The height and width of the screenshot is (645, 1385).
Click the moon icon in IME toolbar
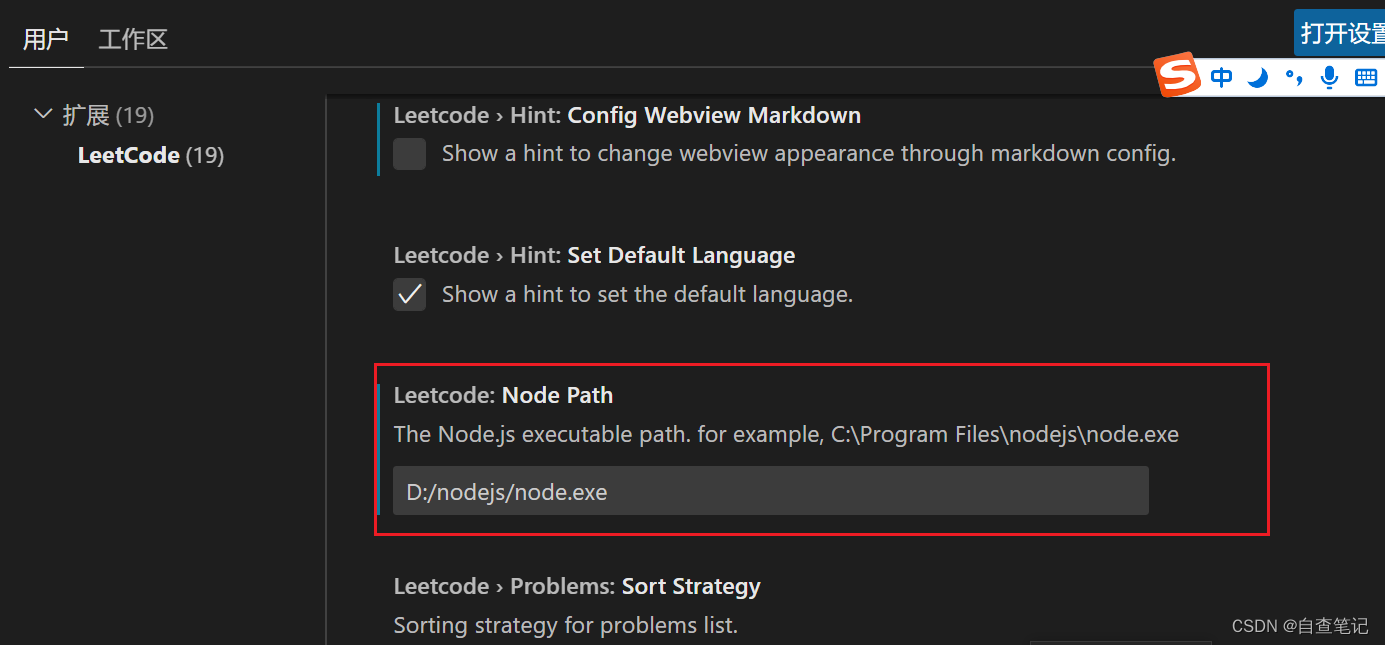pyautogui.click(x=1258, y=77)
